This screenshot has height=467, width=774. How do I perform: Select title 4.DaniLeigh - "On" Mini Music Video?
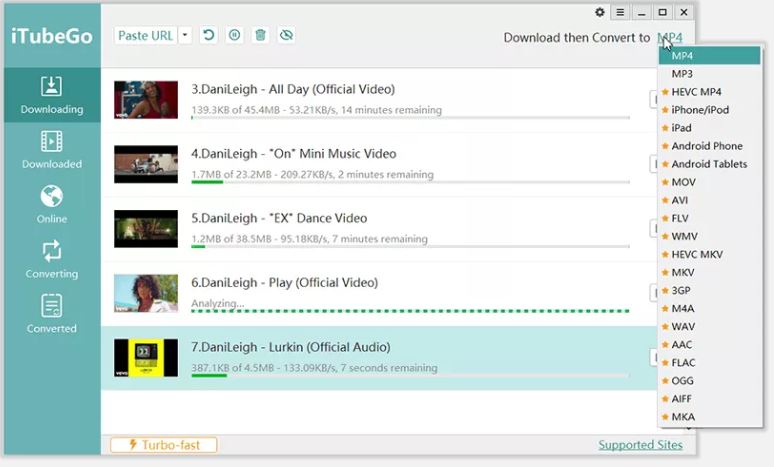click(294, 154)
